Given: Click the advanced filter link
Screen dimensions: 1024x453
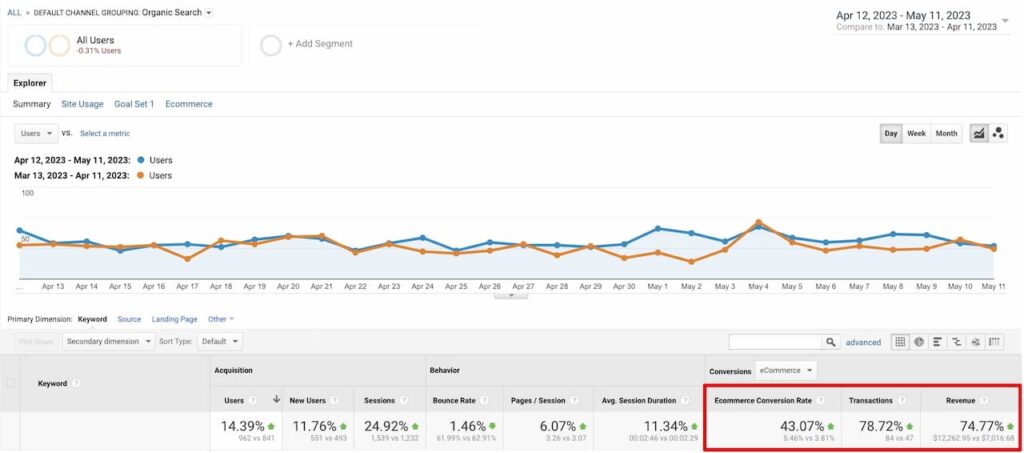Looking at the screenshot, I should tap(863, 342).
